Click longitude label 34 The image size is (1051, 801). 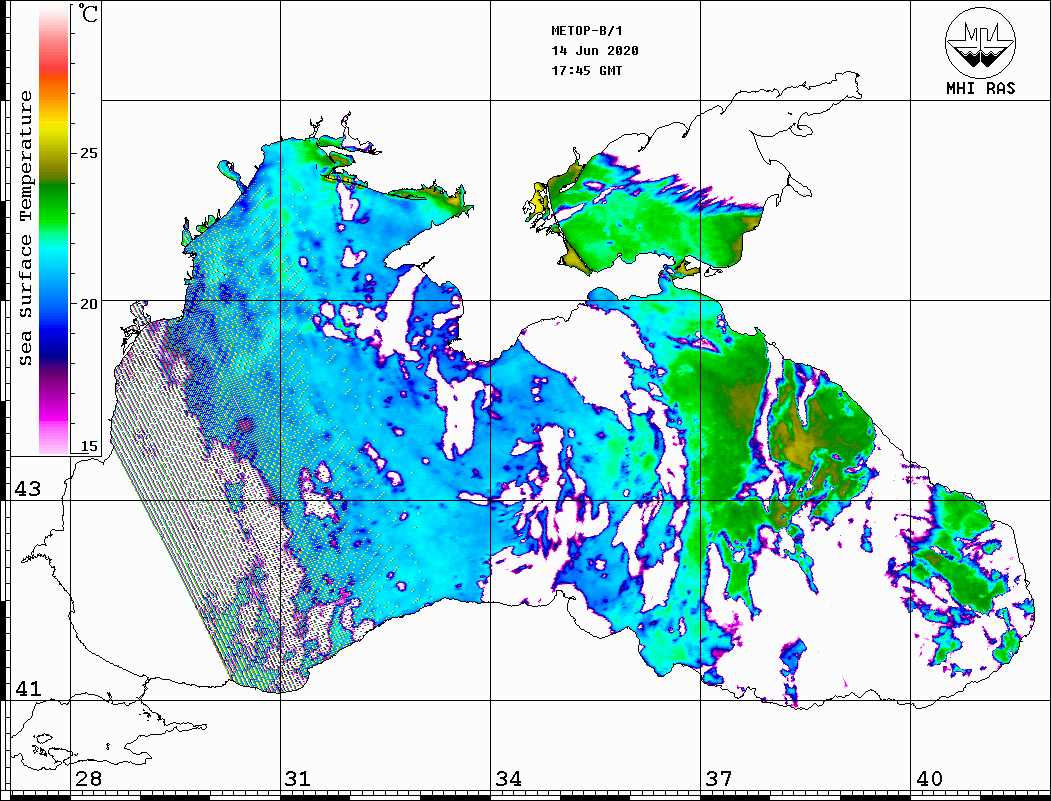point(508,779)
